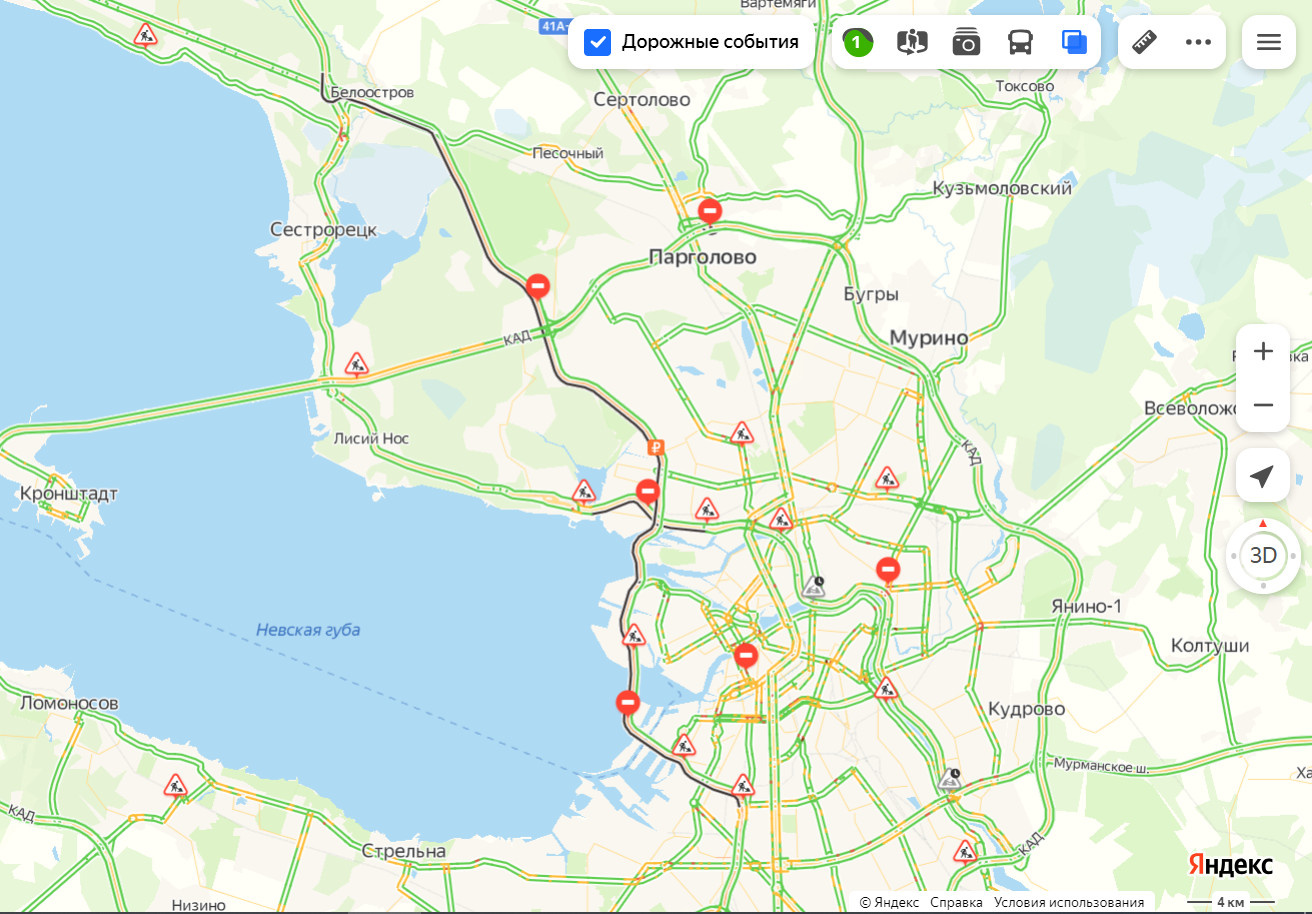
Task: Uncheck the Дорожные события checkbox
Action: pyautogui.click(x=597, y=42)
